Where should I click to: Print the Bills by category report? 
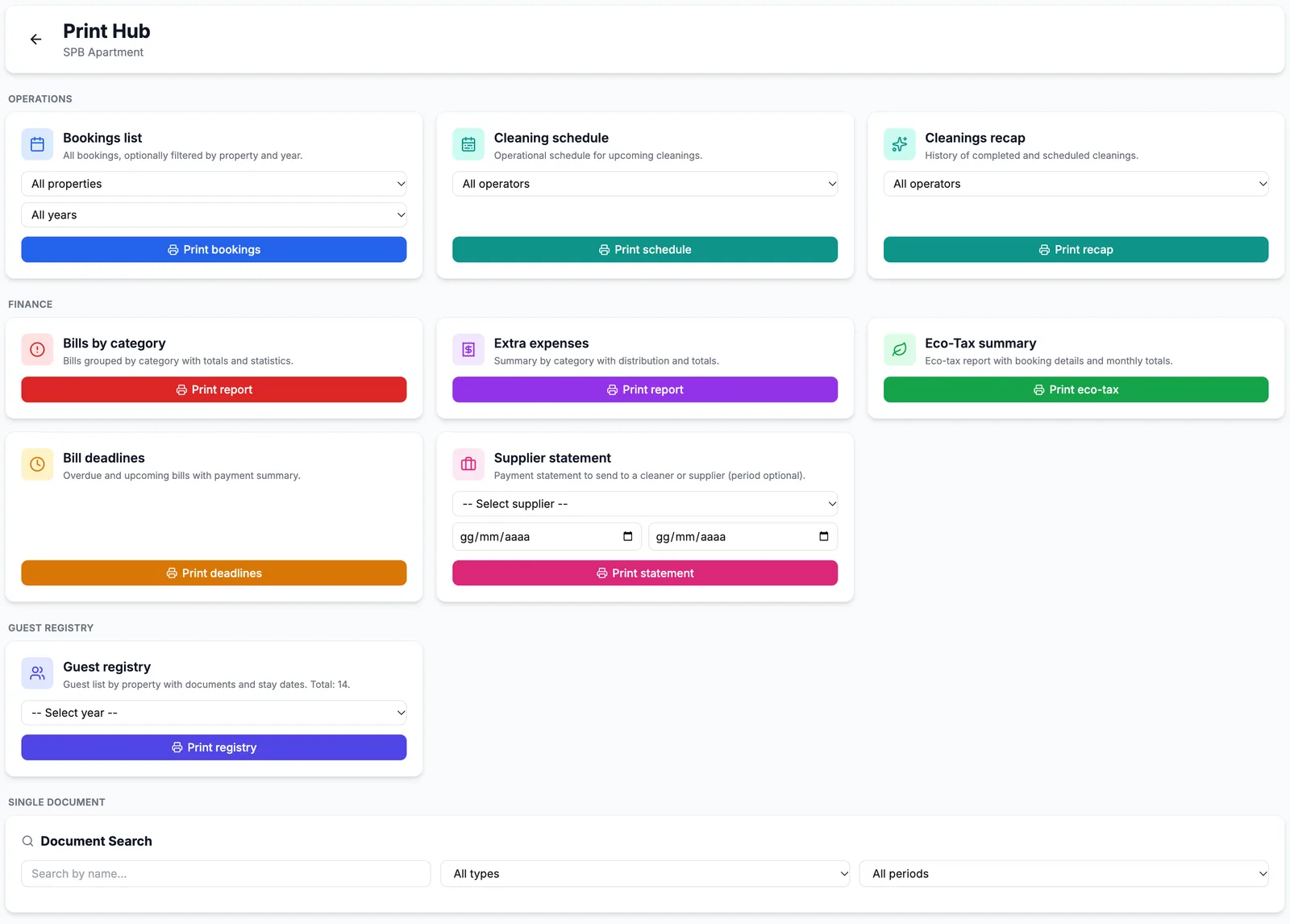click(x=214, y=389)
